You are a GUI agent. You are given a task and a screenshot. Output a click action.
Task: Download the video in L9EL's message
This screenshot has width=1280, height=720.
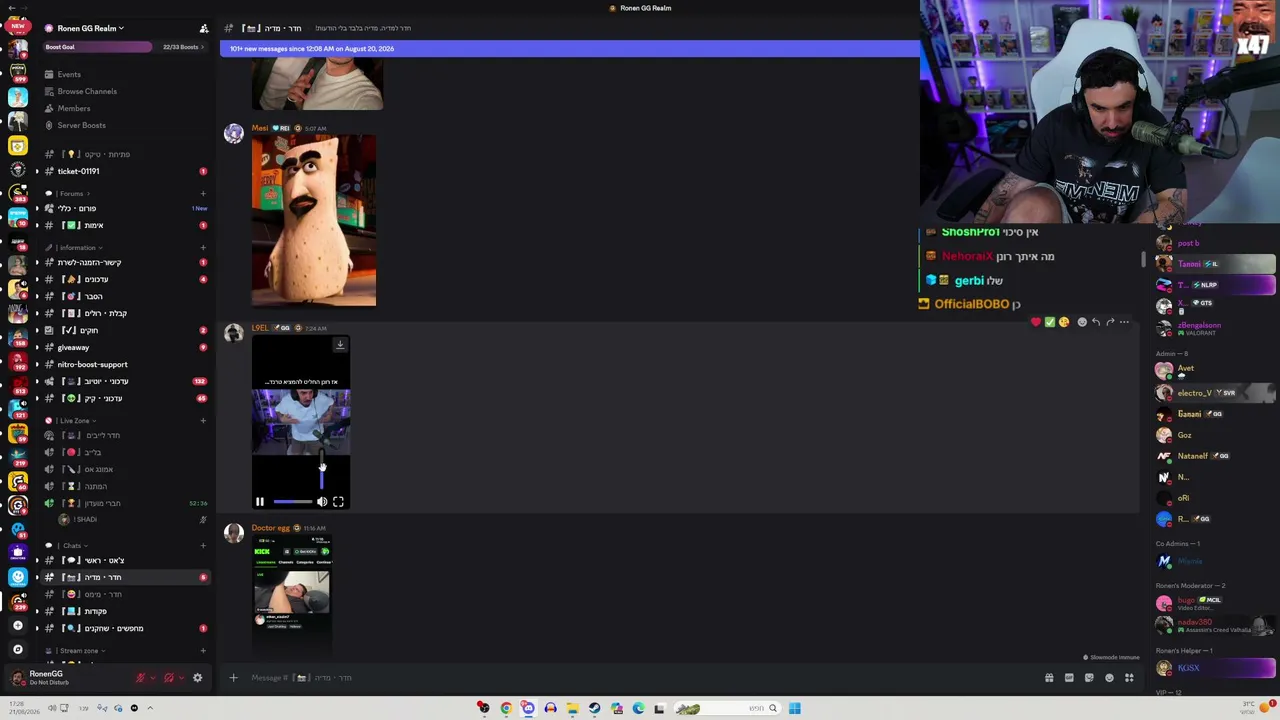click(340, 345)
